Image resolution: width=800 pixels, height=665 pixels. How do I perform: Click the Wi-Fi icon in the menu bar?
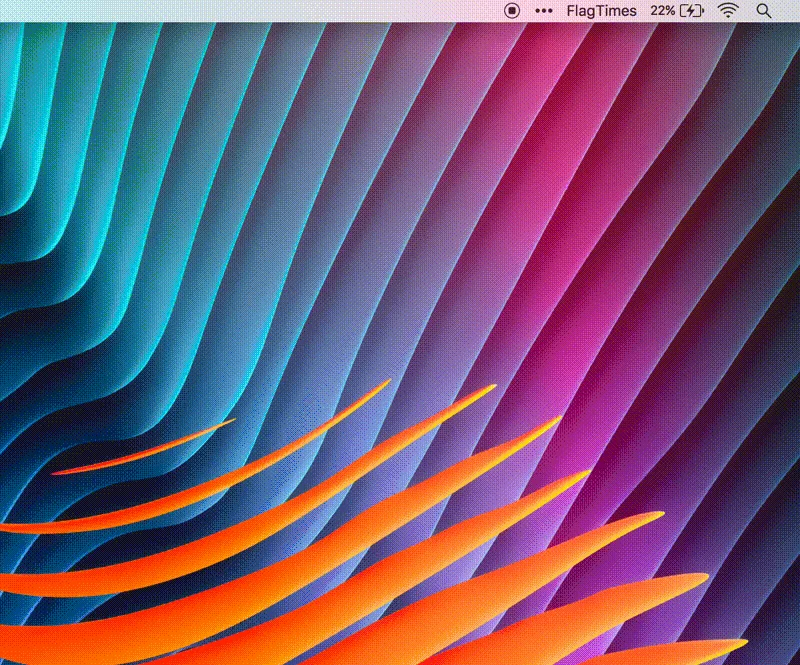click(x=727, y=10)
